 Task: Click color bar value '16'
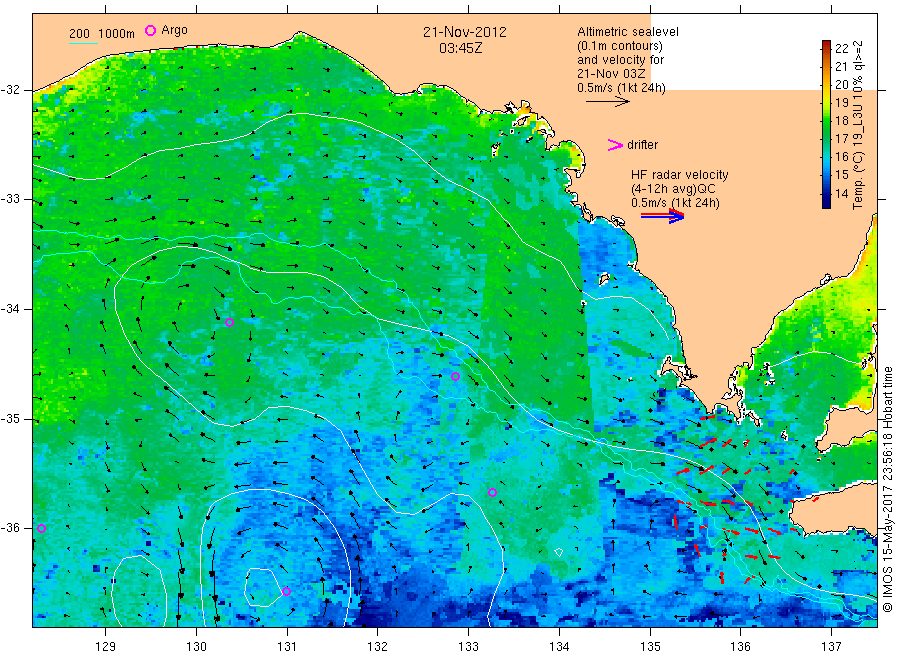tap(842, 157)
